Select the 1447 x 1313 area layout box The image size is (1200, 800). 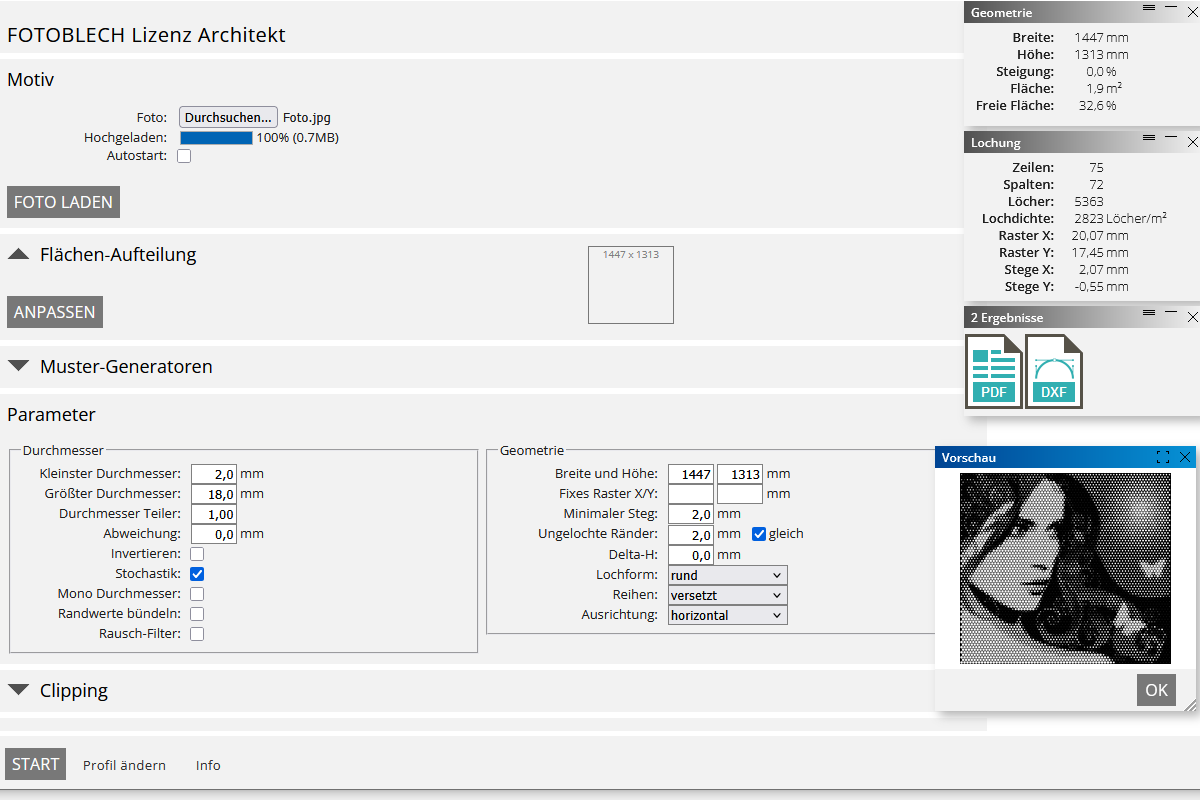[631, 285]
